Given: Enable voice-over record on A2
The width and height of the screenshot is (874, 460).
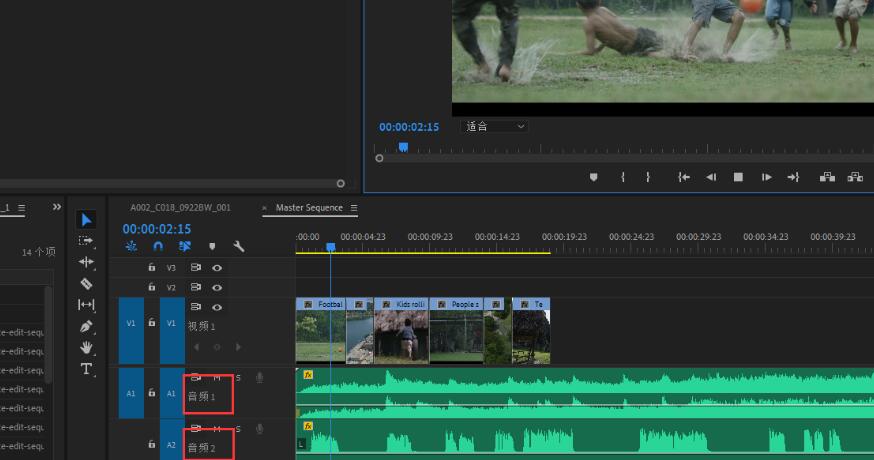Looking at the screenshot, I should coord(259,429).
